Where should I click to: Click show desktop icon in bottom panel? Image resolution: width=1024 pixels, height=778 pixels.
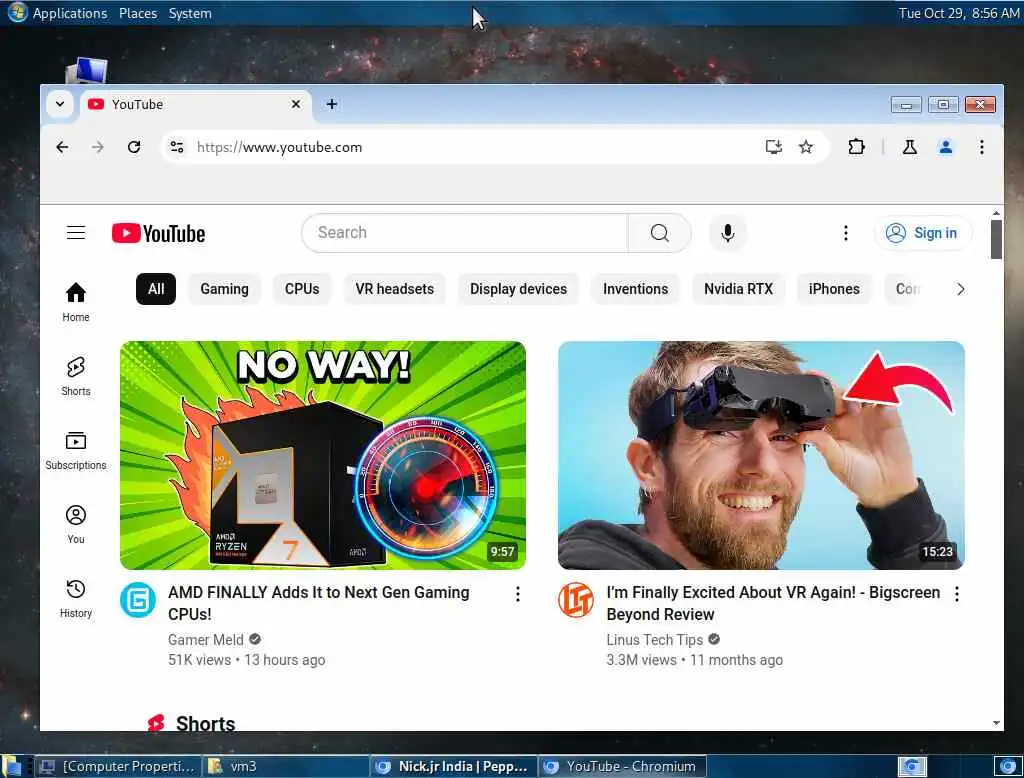11,766
